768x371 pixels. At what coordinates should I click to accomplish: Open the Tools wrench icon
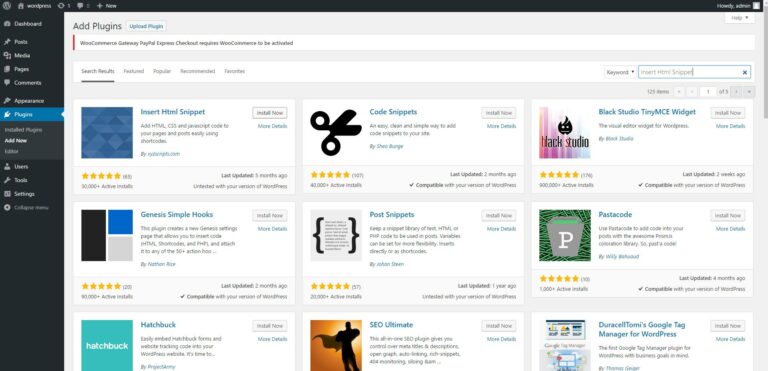(x=7, y=180)
